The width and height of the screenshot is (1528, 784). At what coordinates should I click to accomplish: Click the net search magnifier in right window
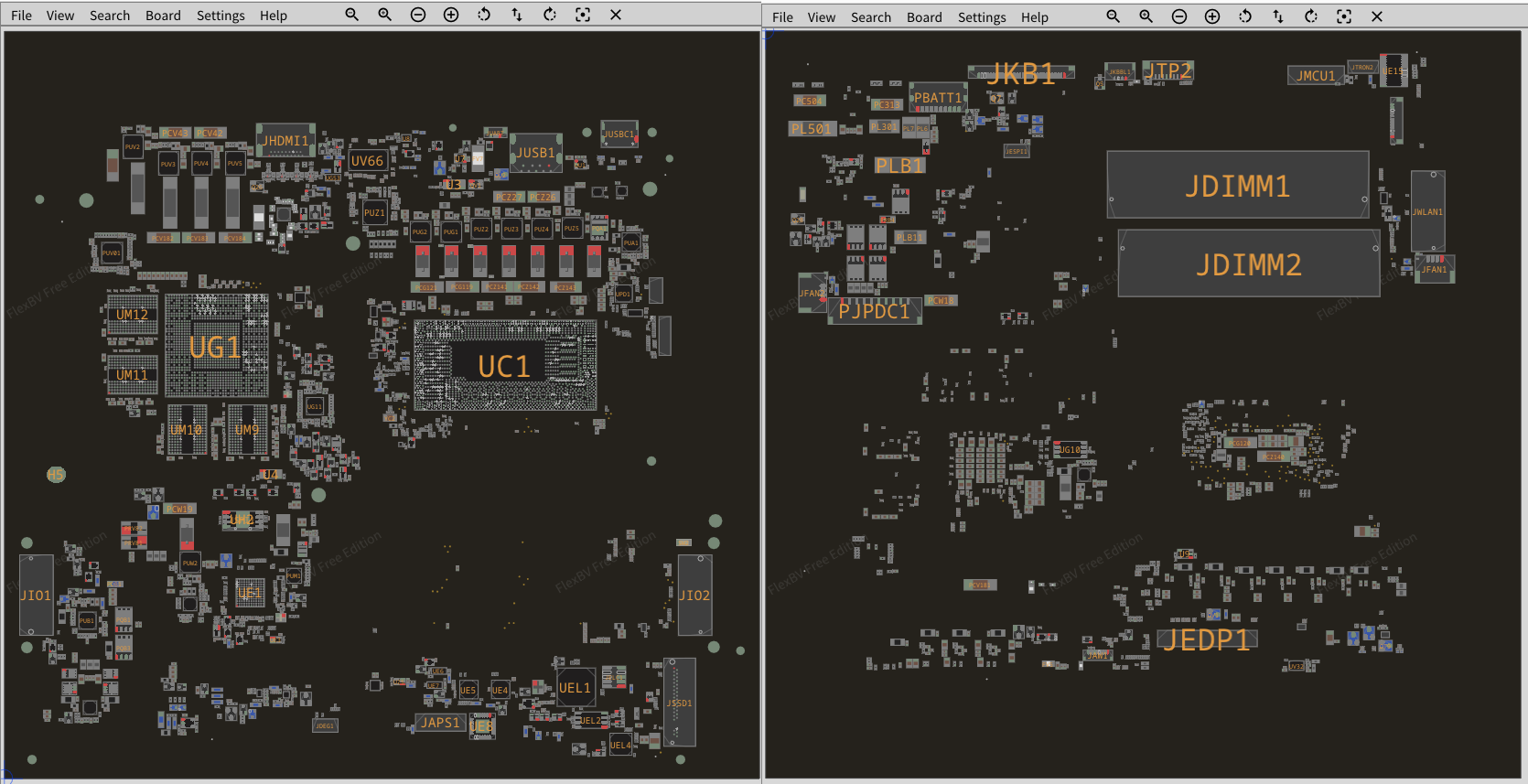[x=1146, y=16]
